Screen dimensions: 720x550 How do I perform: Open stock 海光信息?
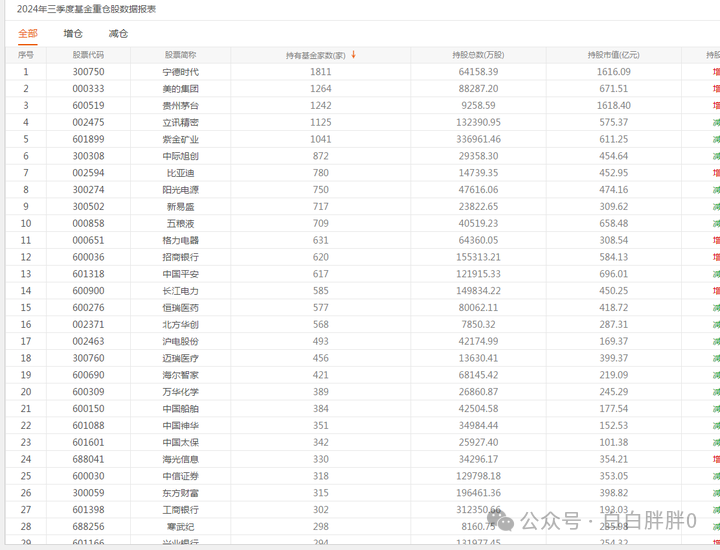(180, 459)
